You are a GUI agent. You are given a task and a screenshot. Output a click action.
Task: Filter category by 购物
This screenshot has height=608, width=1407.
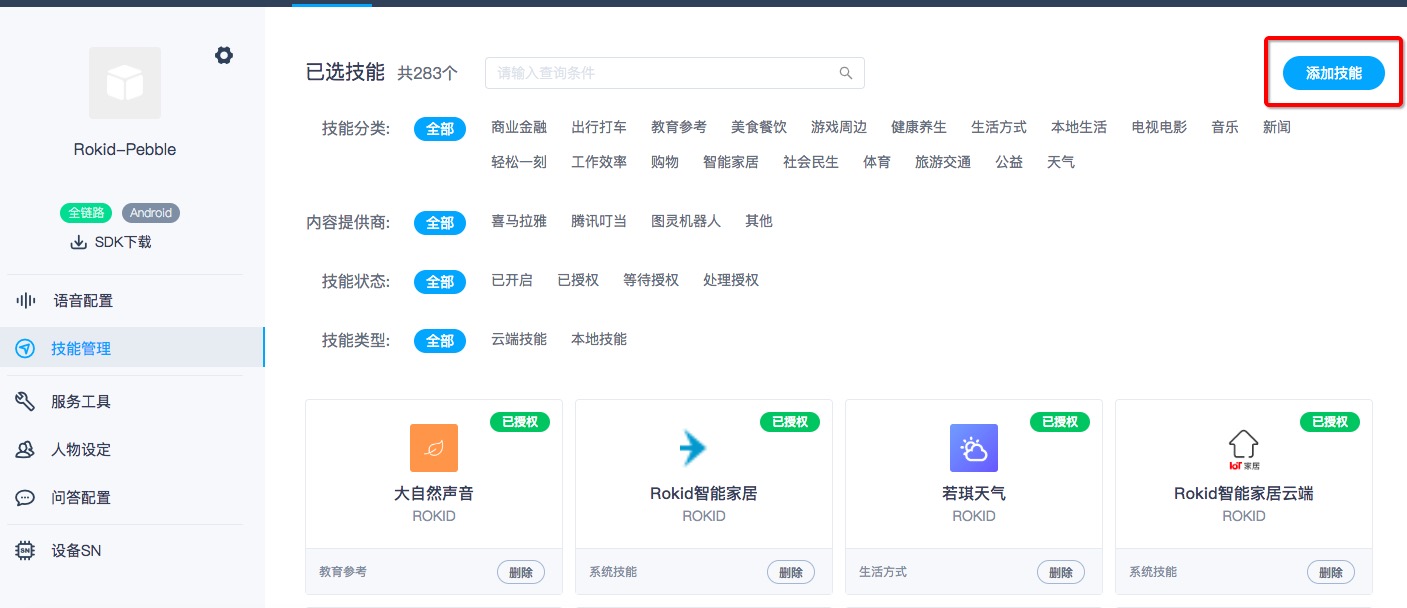tap(665, 161)
